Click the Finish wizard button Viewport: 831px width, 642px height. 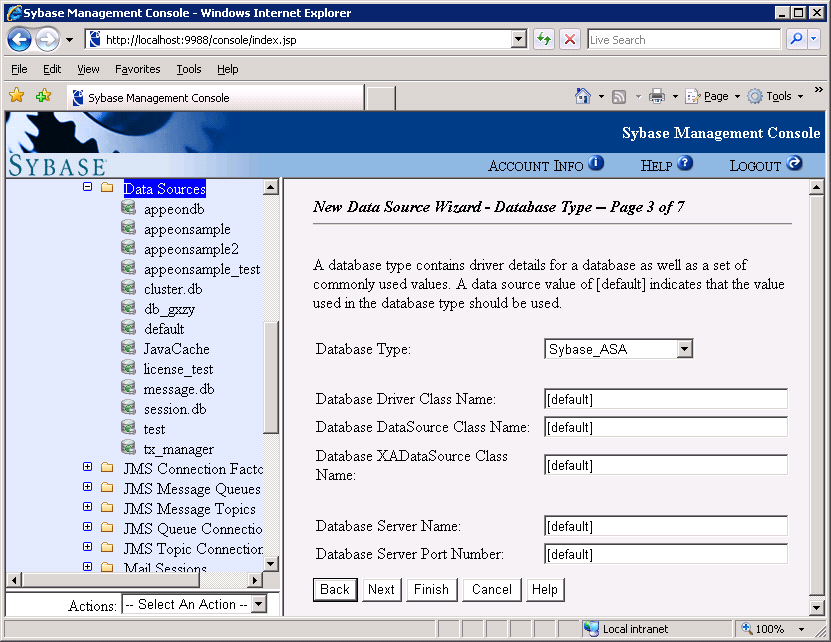(431, 590)
